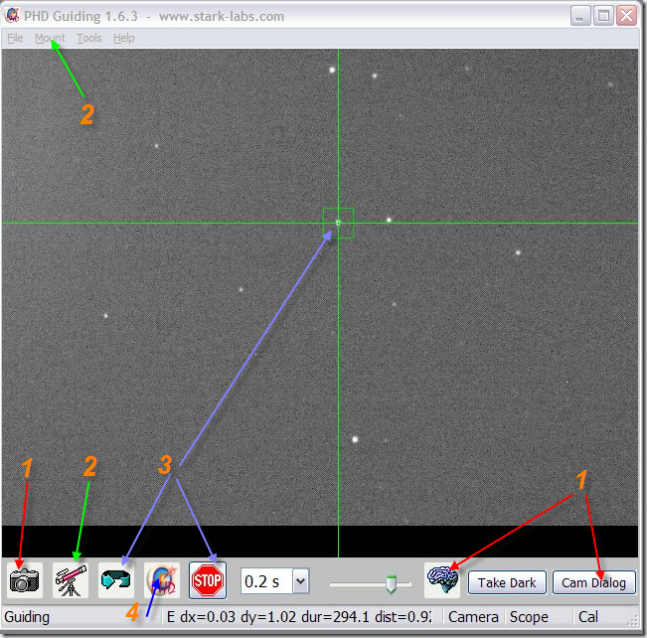This screenshot has height=638, width=647.
Task: Click the camera connect icon
Action: pyautogui.click(x=25, y=580)
